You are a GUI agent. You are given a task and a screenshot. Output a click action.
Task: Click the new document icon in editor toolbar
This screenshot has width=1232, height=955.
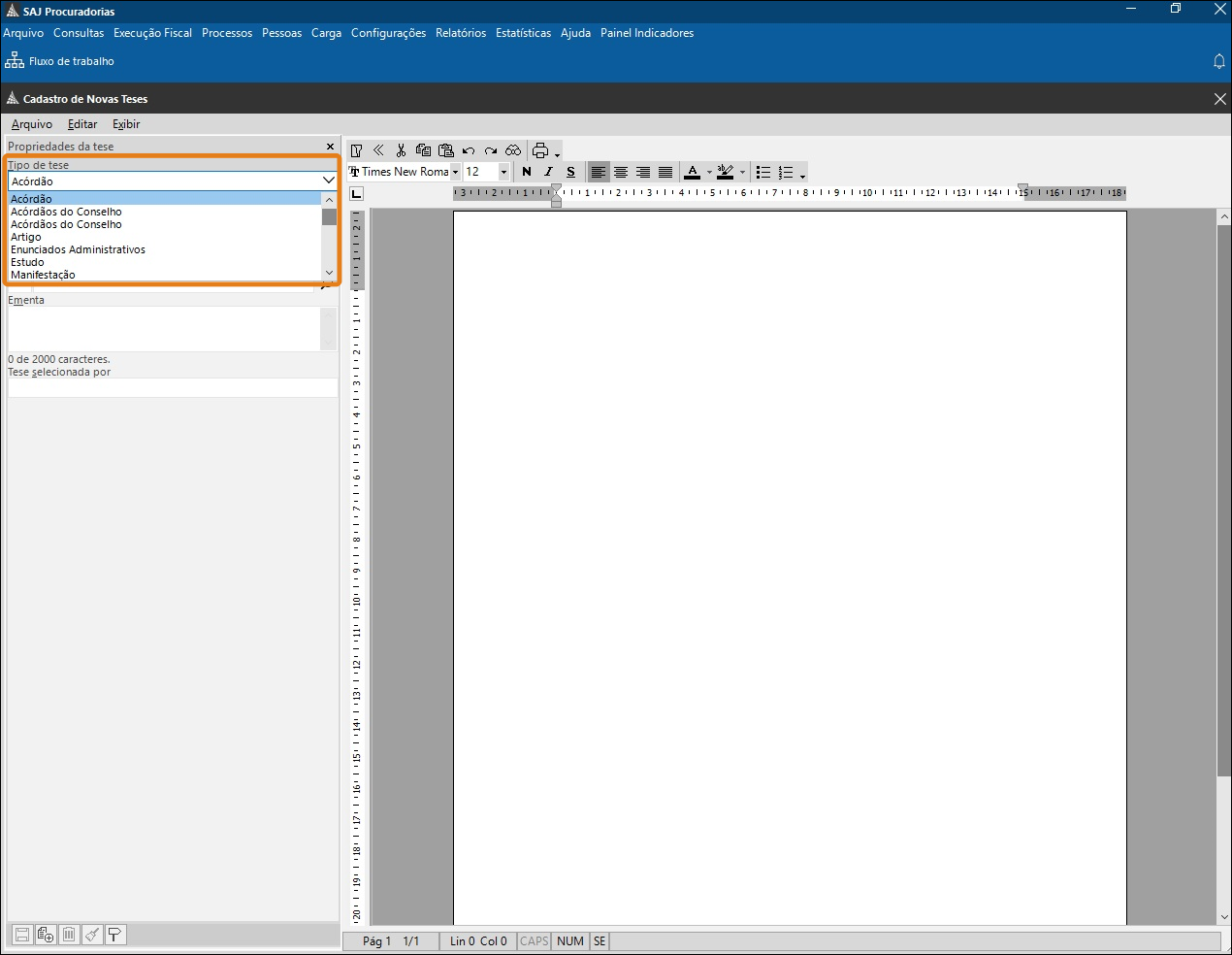pos(356,150)
